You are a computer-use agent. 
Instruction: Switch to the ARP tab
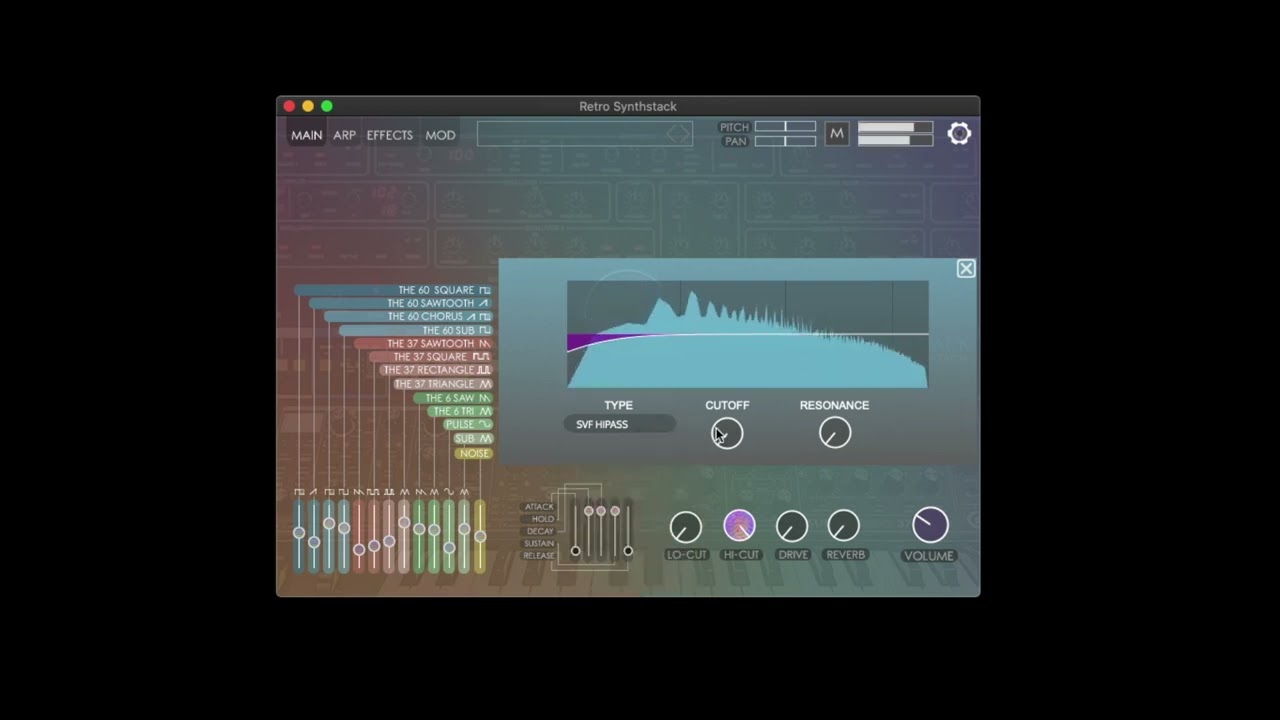pyautogui.click(x=344, y=135)
